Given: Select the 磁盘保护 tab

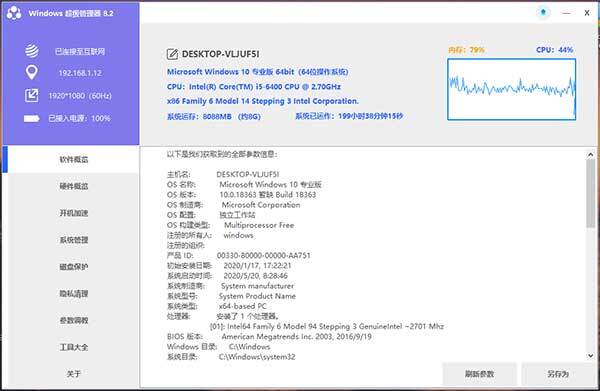Looking at the screenshot, I should pyautogui.click(x=73, y=267).
